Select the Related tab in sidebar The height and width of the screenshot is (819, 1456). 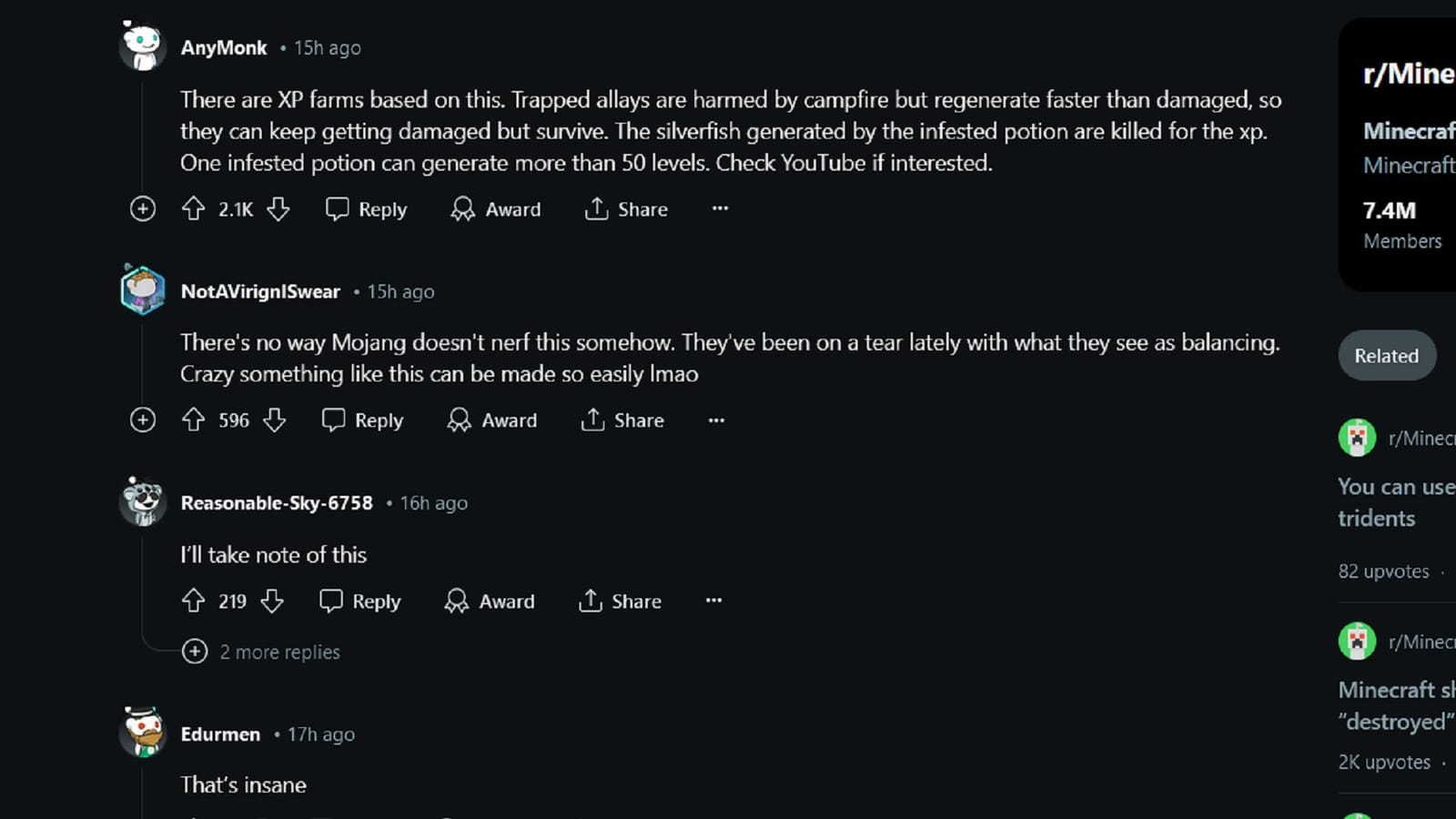[1386, 356]
